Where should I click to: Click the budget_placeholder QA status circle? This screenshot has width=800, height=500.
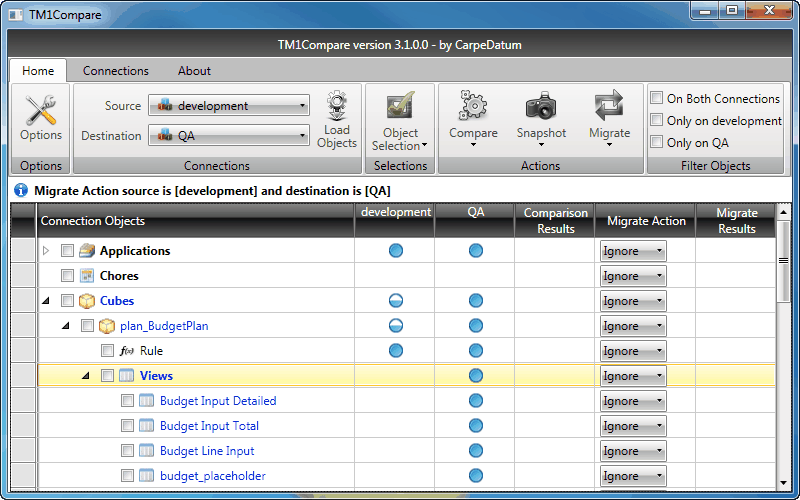point(476,476)
